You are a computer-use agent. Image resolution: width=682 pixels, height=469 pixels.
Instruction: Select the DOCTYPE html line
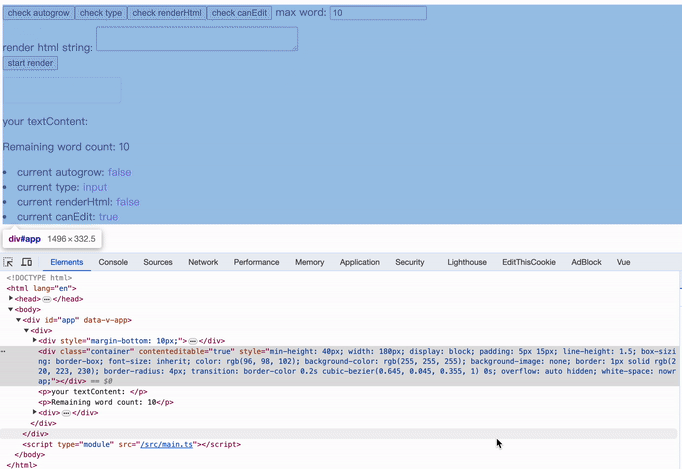click(x=39, y=278)
